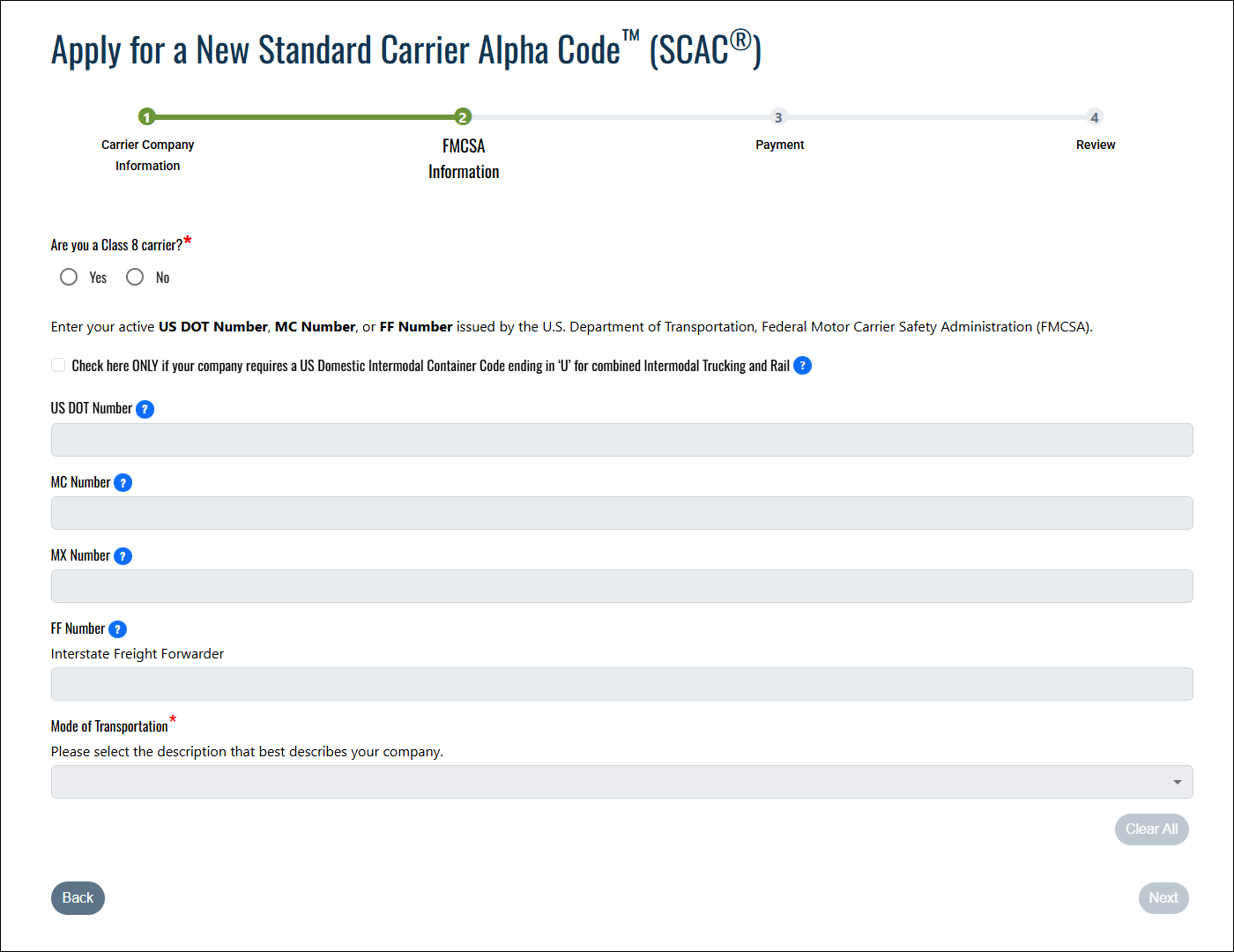Click step 3 Payment circle indicator
1234x952 pixels.
click(778, 117)
